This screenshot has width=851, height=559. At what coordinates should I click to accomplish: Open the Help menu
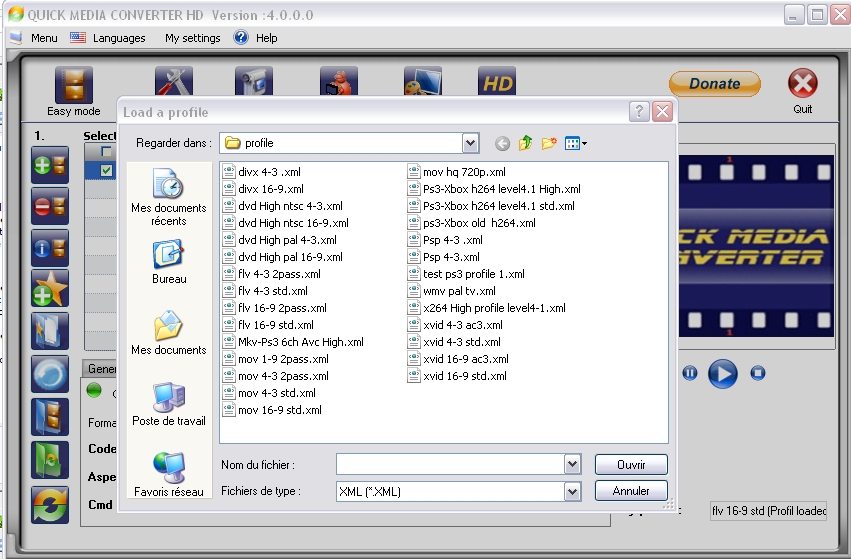tap(266, 38)
